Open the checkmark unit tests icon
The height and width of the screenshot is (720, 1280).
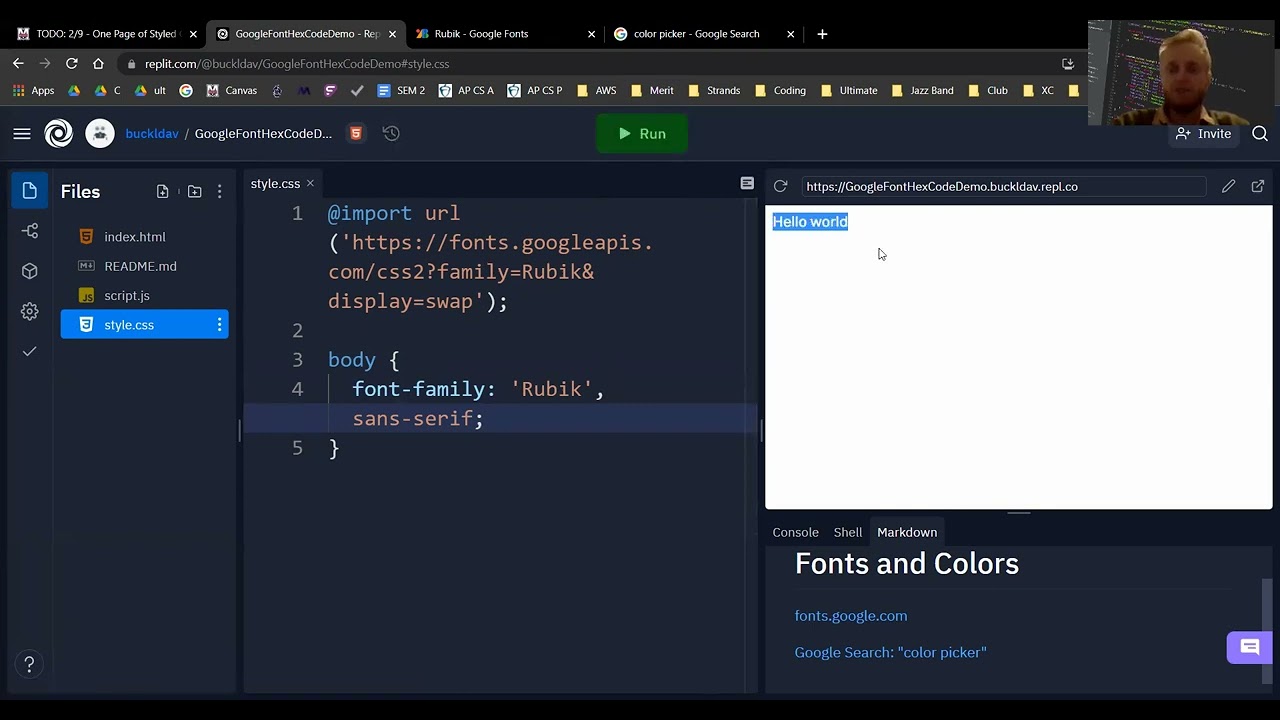click(x=29, y=351)
